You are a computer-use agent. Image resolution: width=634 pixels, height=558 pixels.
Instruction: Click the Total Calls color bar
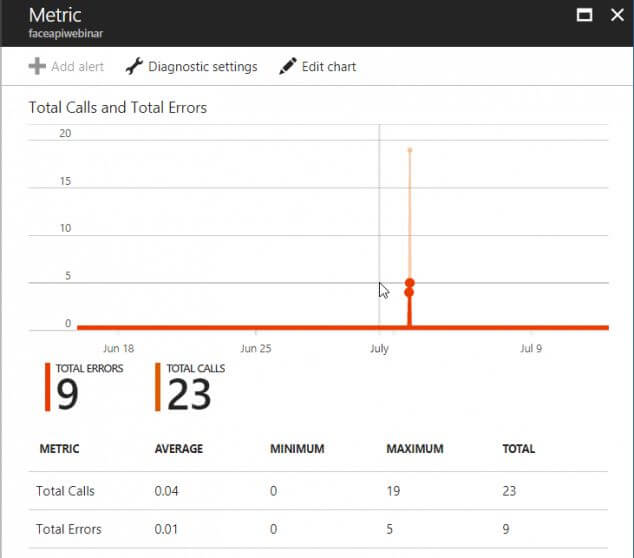point(158,387)
